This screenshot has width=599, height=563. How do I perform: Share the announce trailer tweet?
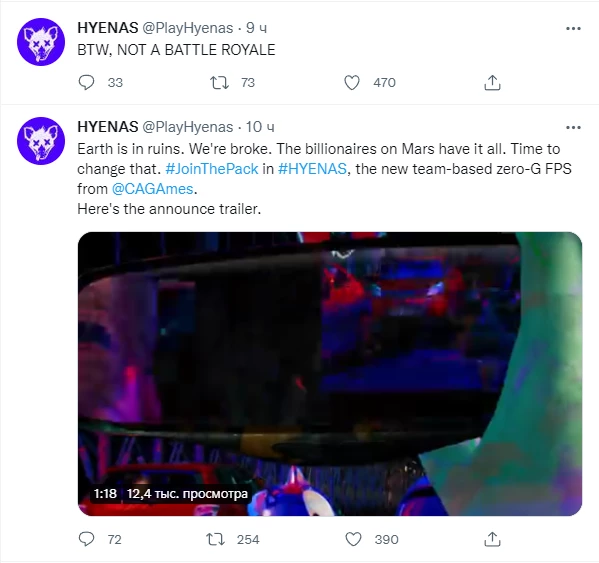(x=492, y=539)
